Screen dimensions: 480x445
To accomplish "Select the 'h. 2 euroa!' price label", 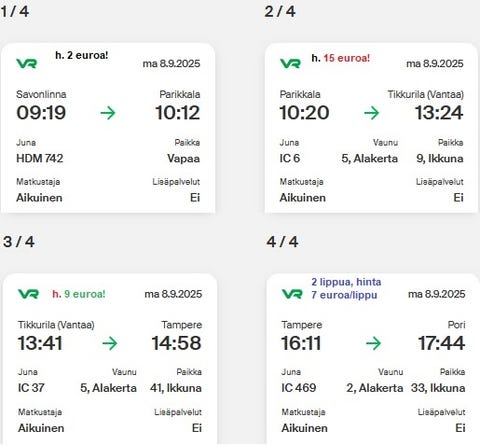I will pos(82,55).
